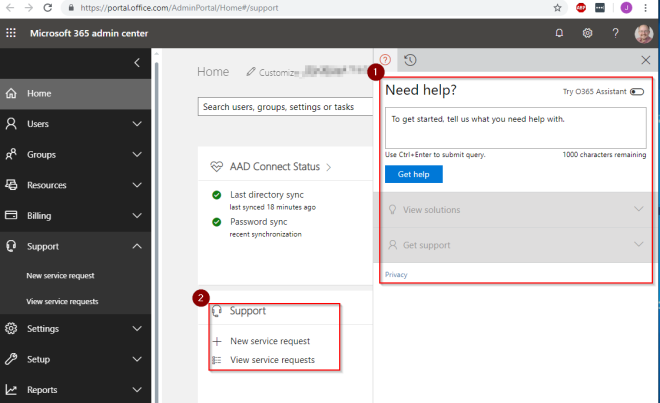Open Groups in sidebar
660x403 pixels.
point(75,155)
